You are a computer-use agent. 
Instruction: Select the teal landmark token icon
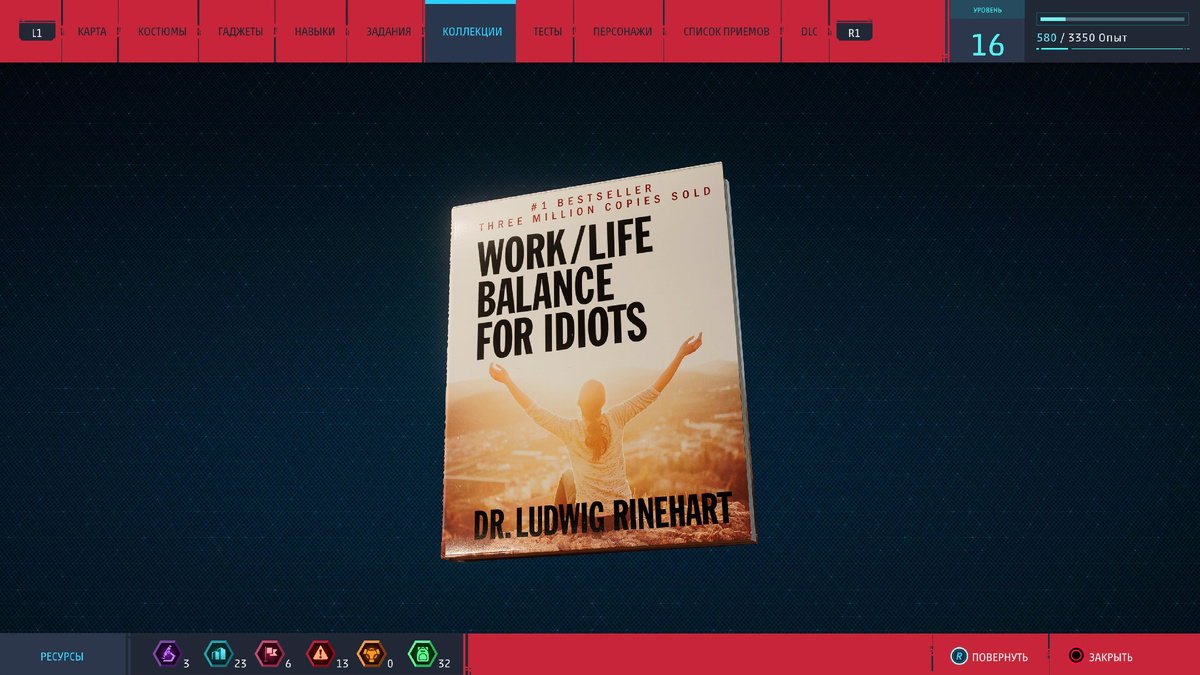pyautogui.click(x=217, y=655)
